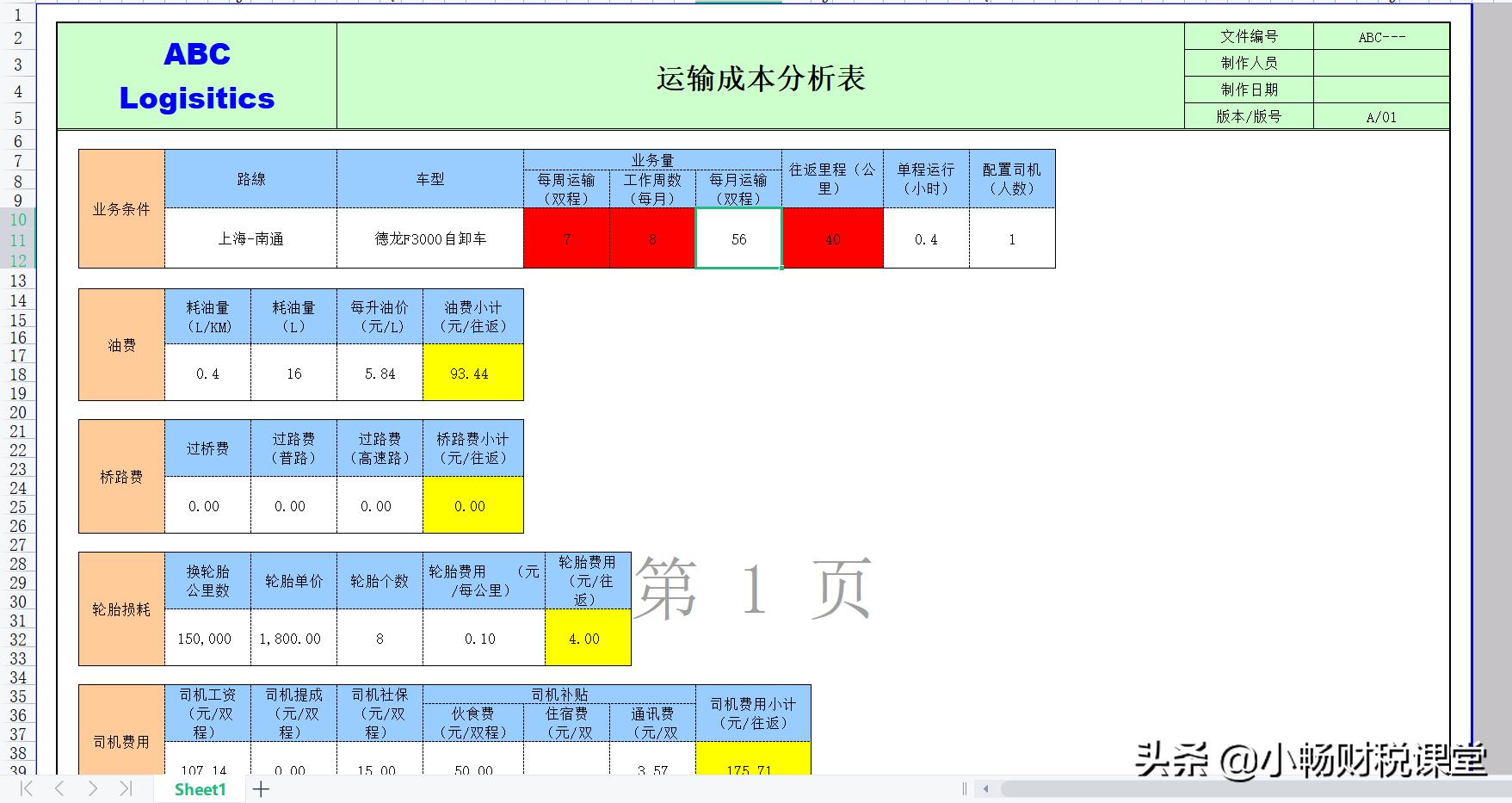Select the cell showing 56 monthly transports

pyautogui.click(x=737, y=239)
